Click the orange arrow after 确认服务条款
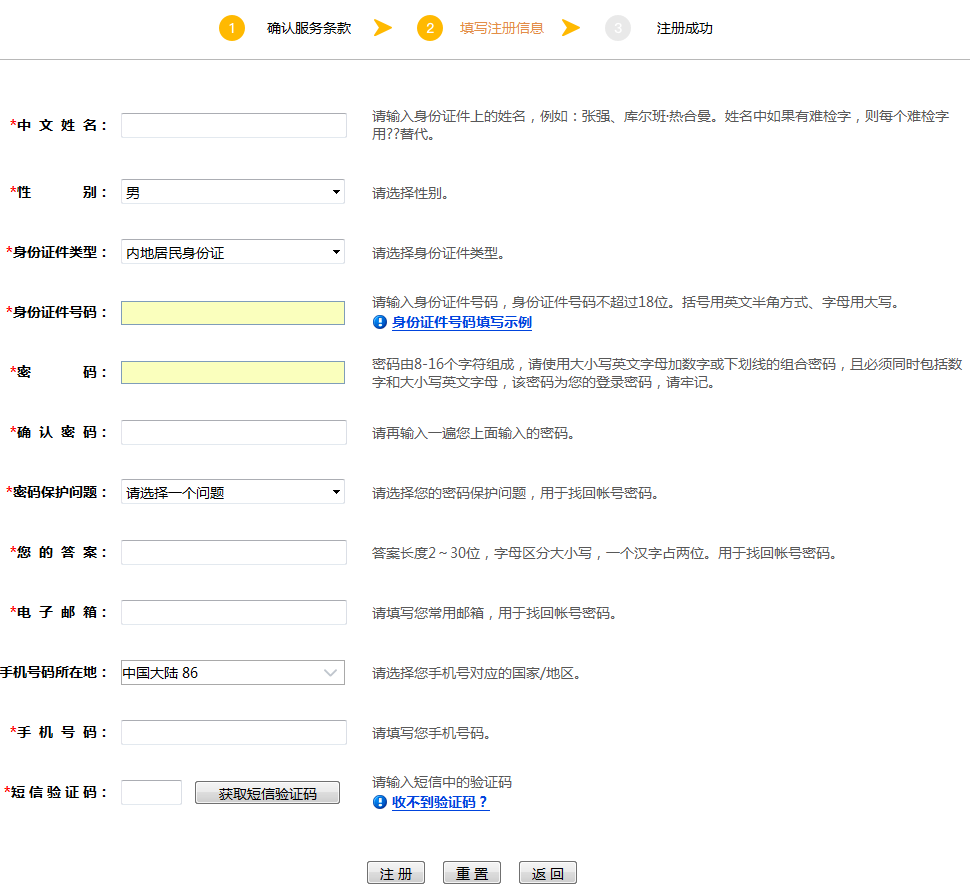The image size is (970, 895). click(x=383, y=28)
